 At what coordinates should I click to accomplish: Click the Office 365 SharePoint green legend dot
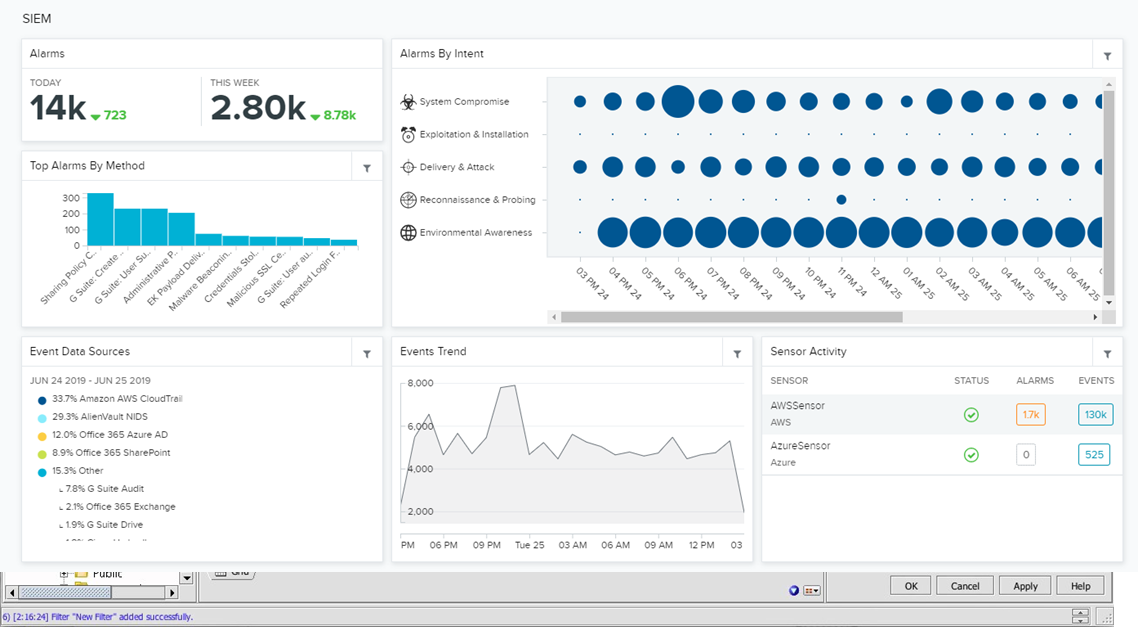click(x=42, y=454)
